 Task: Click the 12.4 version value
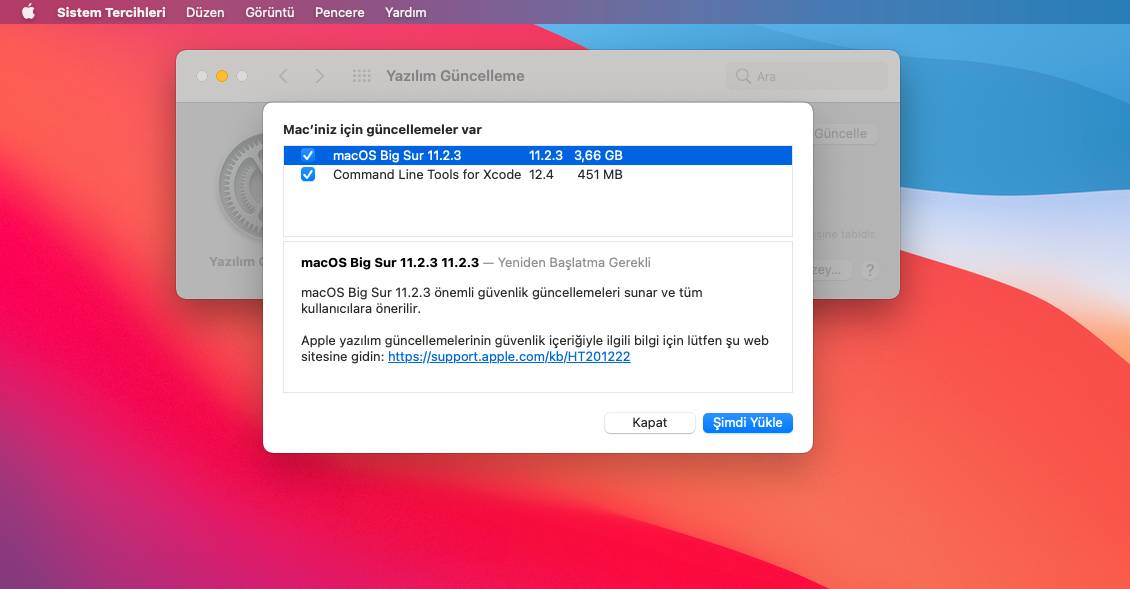(541, 174)
